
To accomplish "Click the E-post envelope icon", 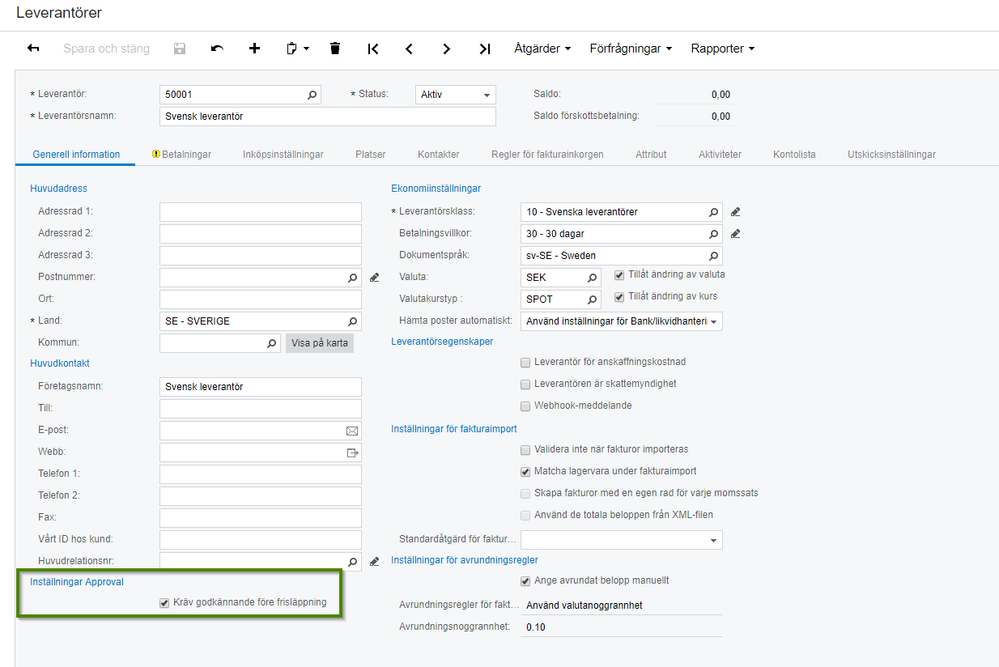I will (x=352, y=431).
